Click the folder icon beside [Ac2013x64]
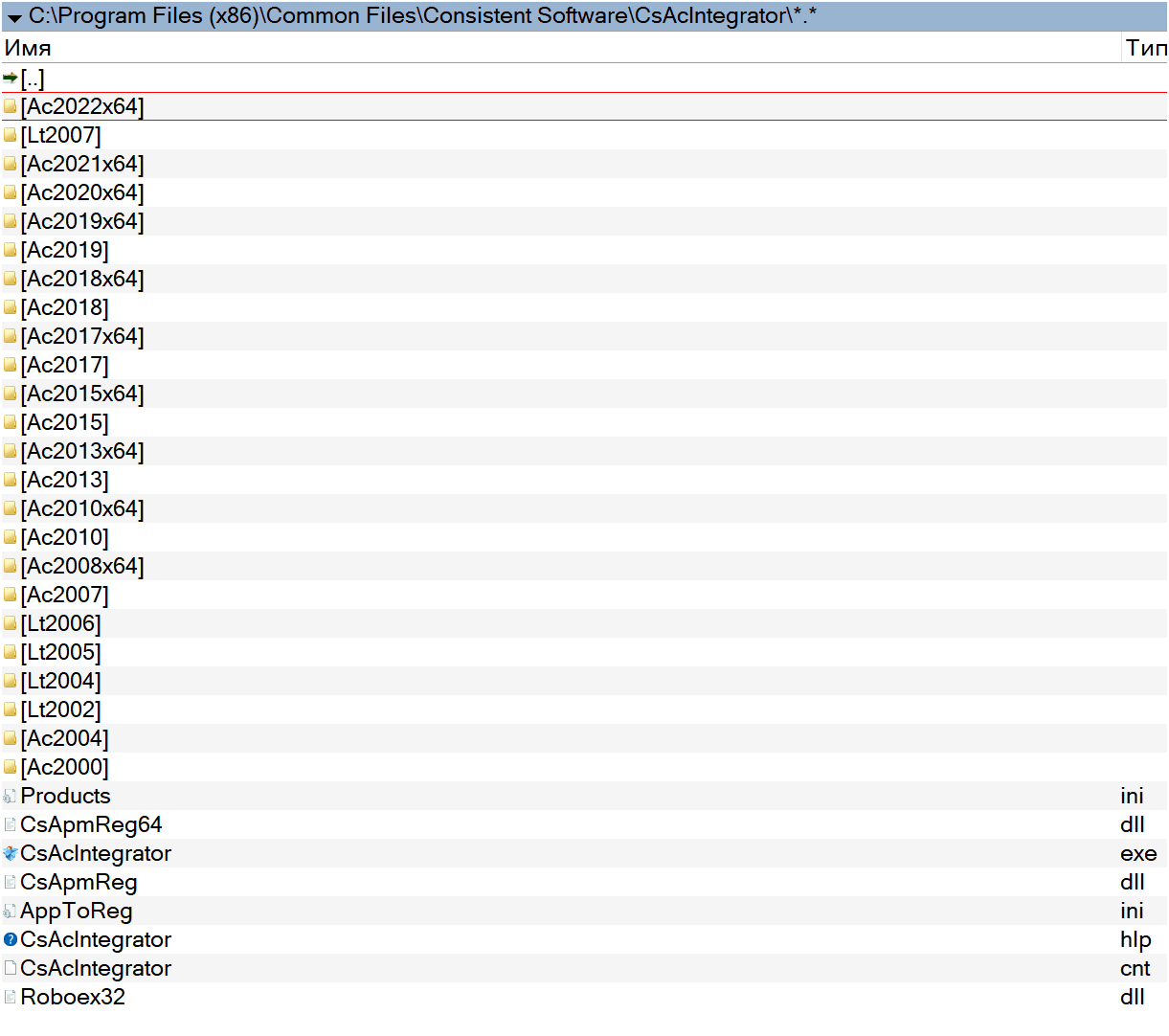1169x1036 pixels. pos(11,451)
